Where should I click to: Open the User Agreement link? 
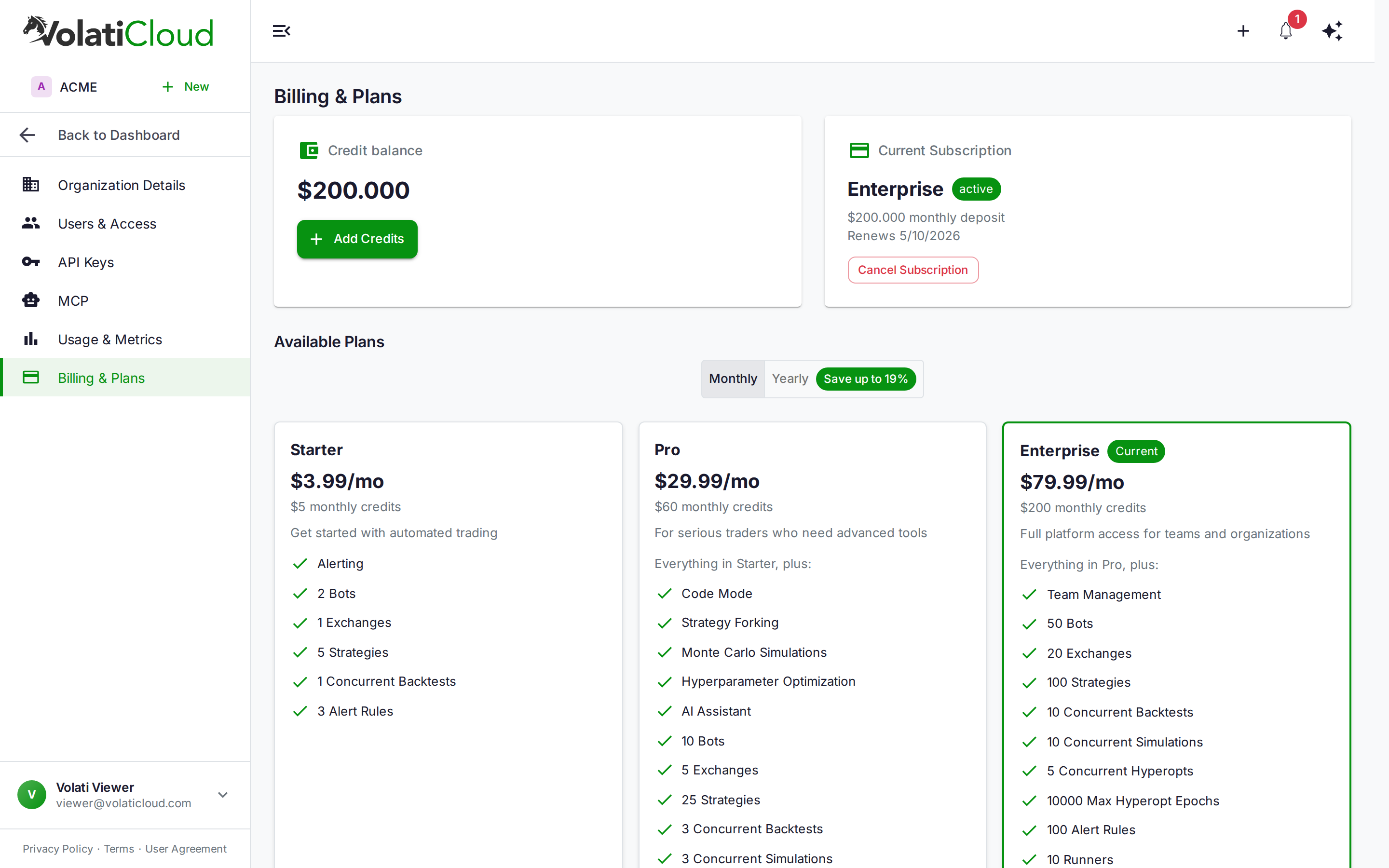tap(186, 849)
